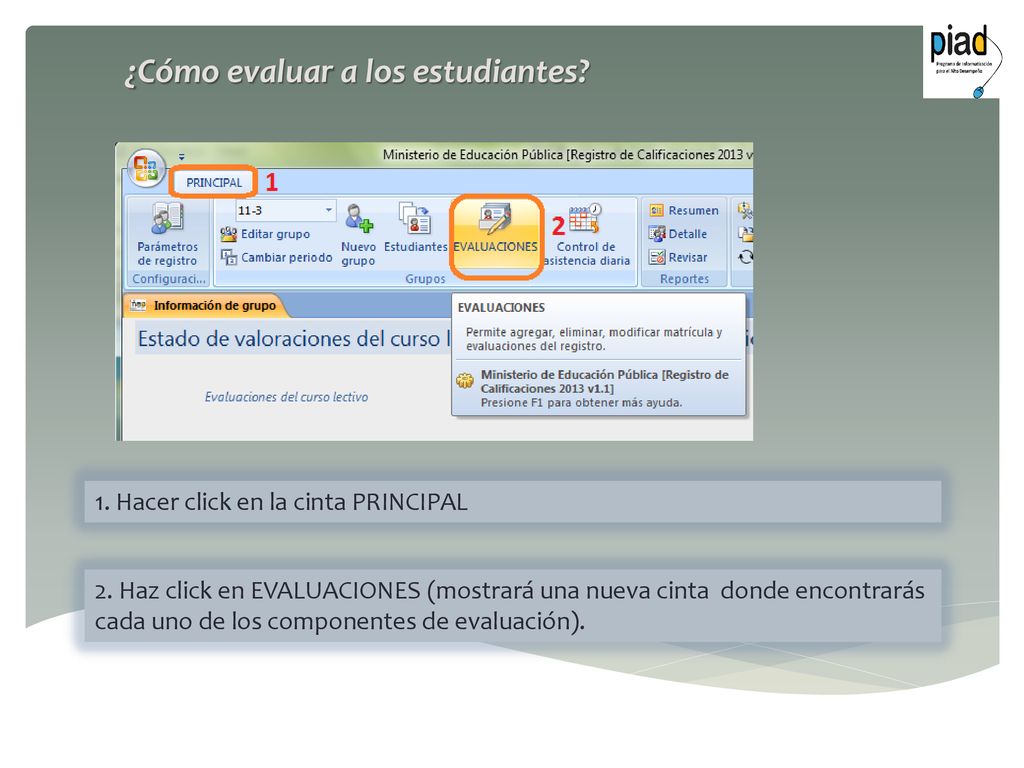The height and width of the screenshot is (768, 1024).
Task: Click Cambiar periodo
Action: point(276,257)
